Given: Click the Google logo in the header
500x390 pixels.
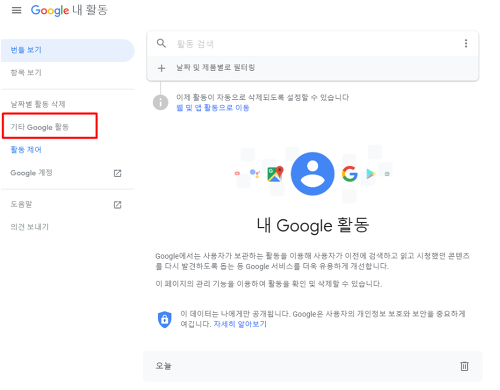Looking at the screenshot, I should (x=50, y=10).
